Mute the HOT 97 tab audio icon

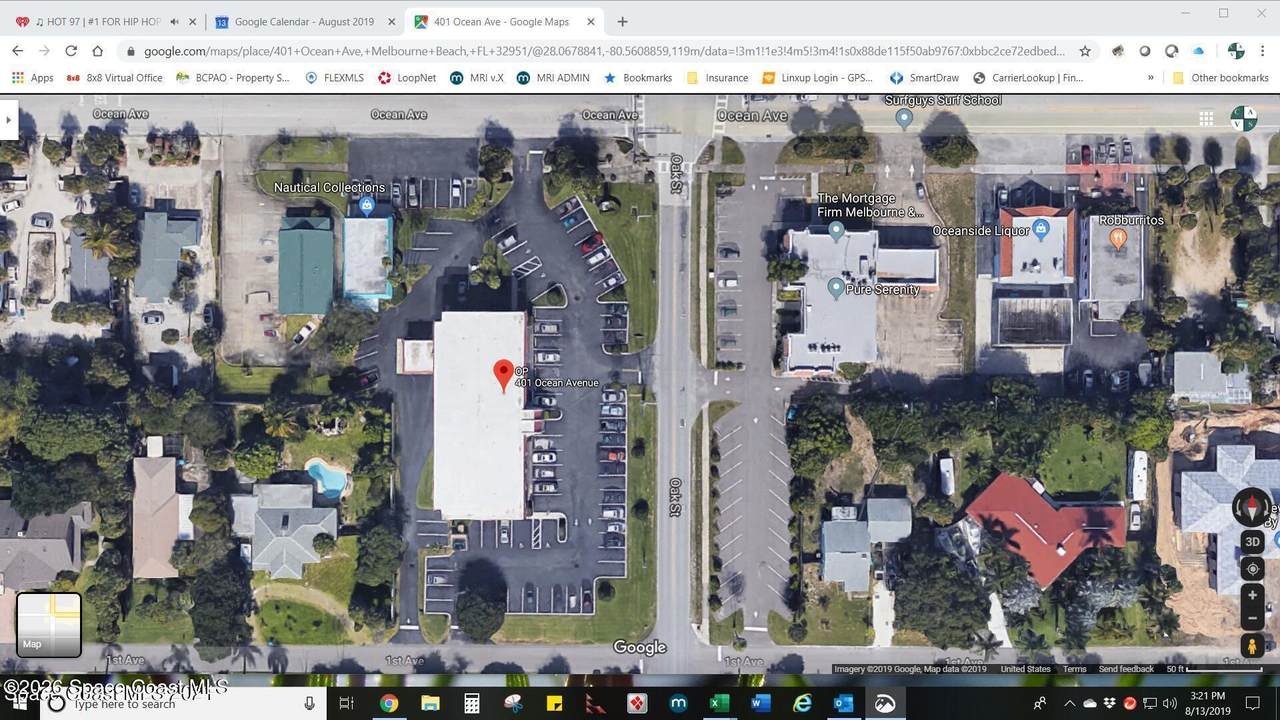174,21
